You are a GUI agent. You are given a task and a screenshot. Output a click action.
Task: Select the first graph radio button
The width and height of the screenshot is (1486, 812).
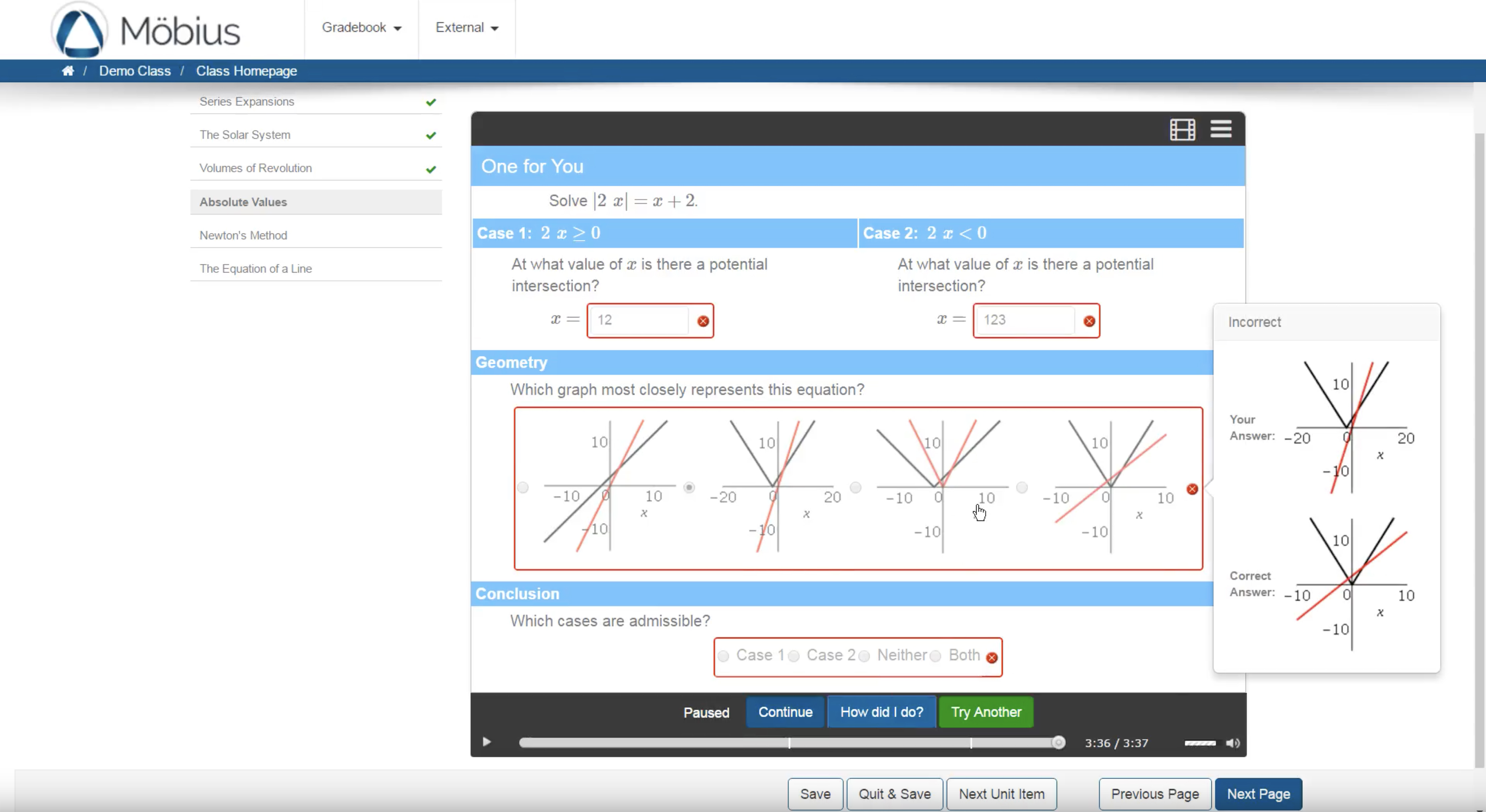(x=522, y=488)
